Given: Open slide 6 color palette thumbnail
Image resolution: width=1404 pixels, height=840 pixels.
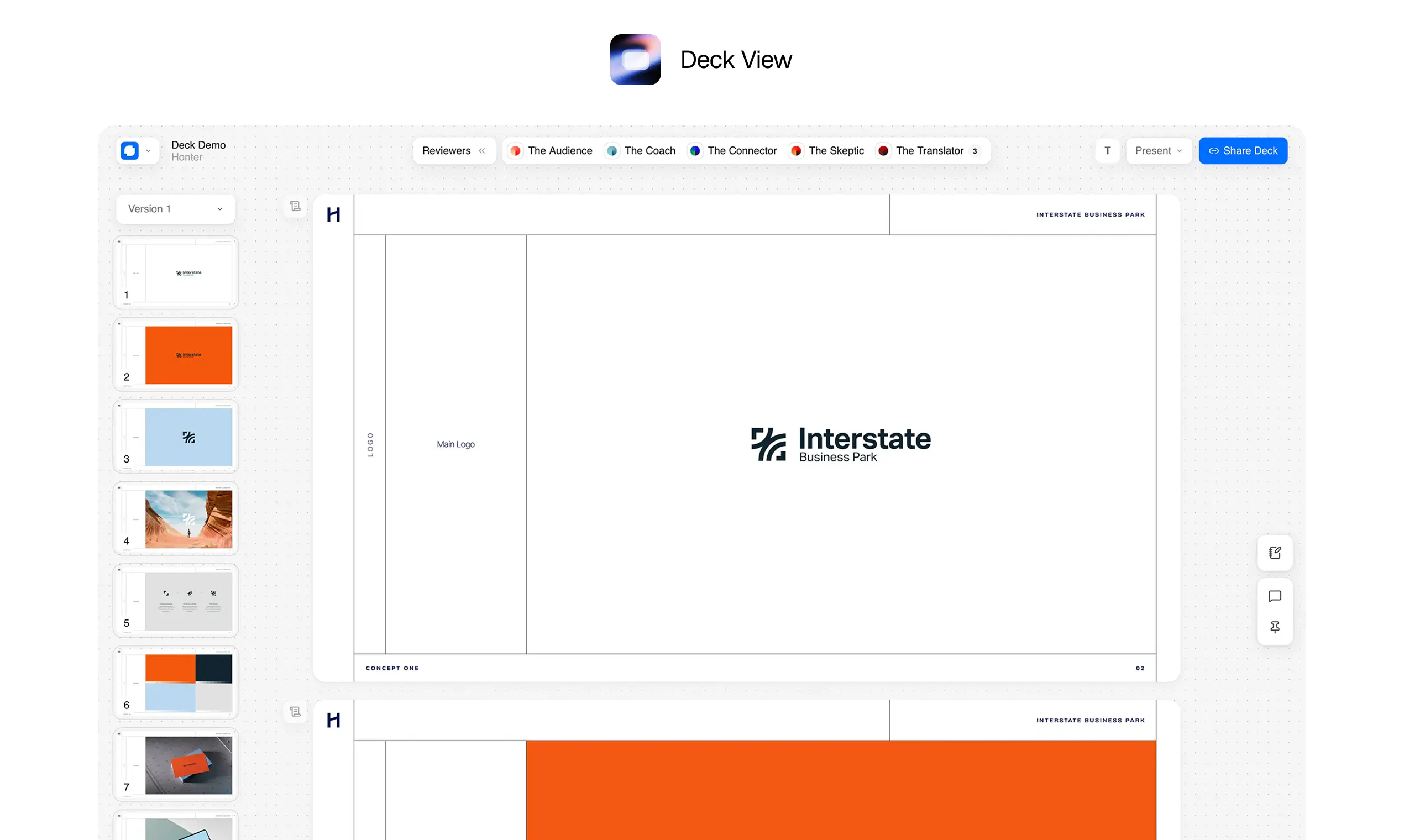Looking at the screenshot, I should point(176,683).
